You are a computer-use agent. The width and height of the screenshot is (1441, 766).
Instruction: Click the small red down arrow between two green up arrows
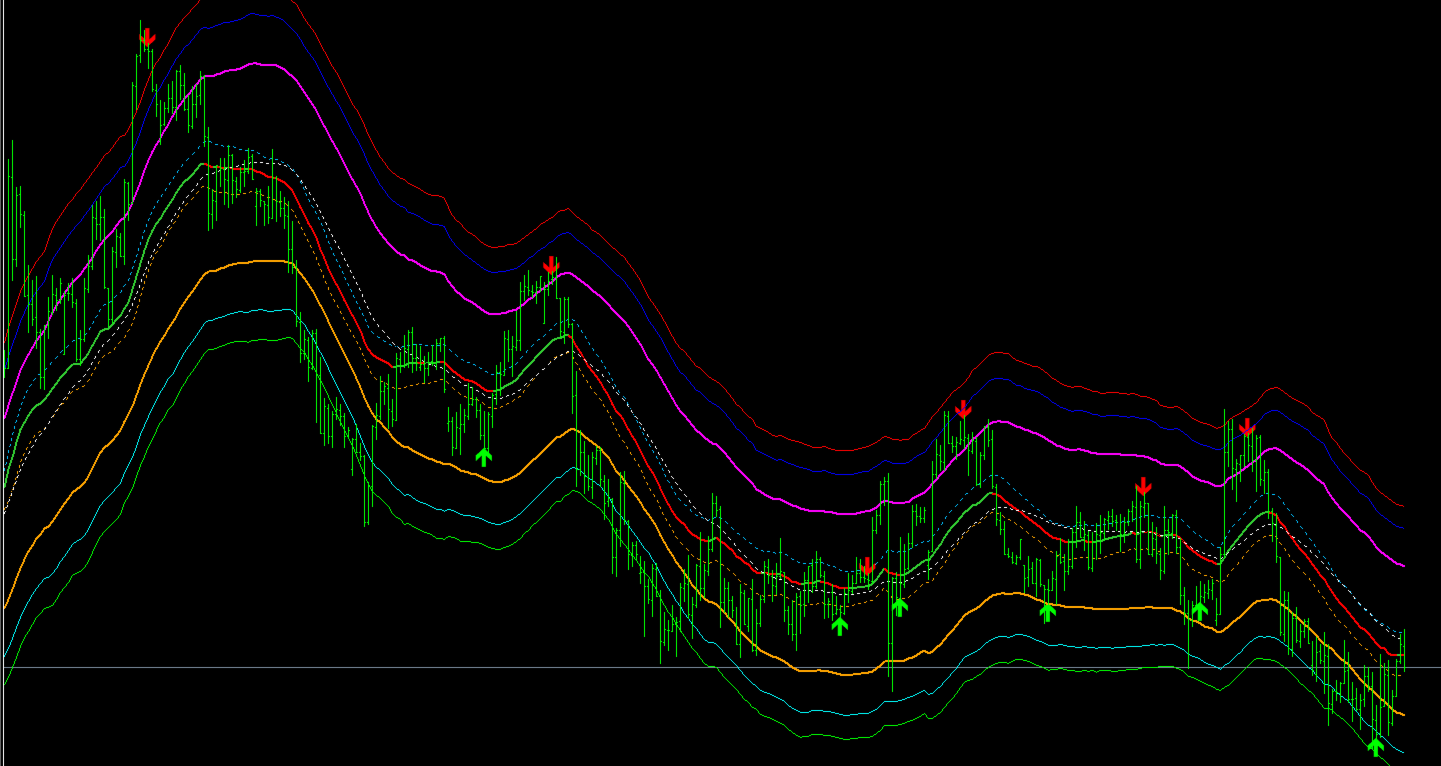click(867, 566)
